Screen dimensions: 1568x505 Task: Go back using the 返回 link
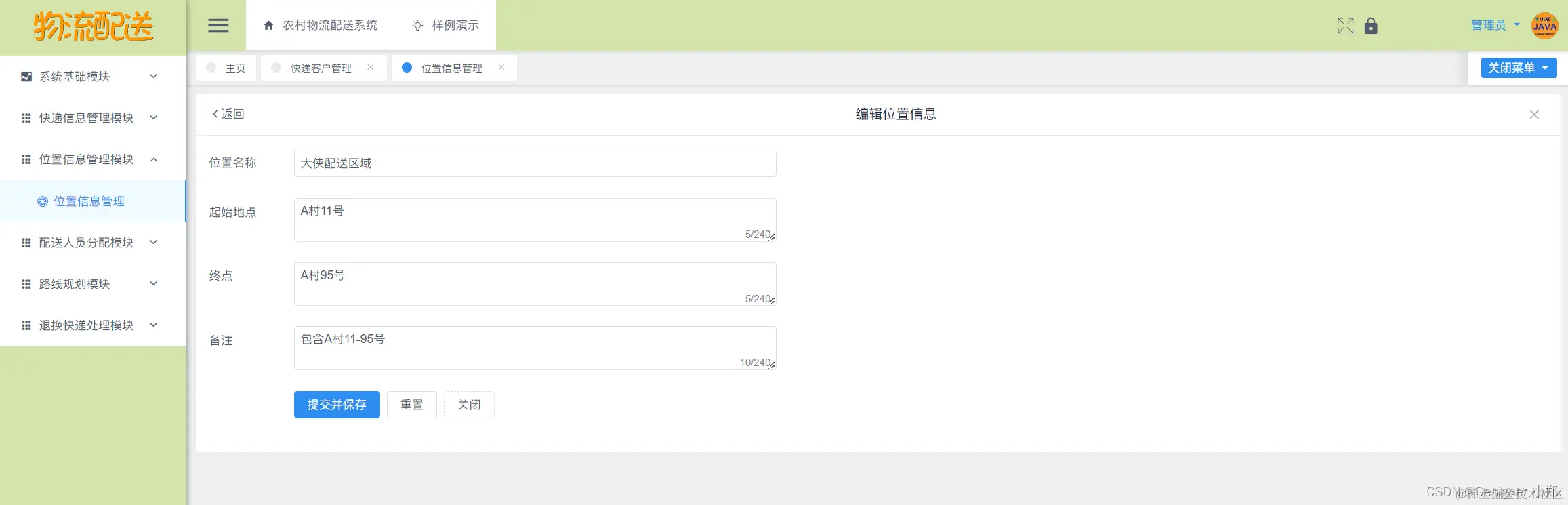pos(228,114)
